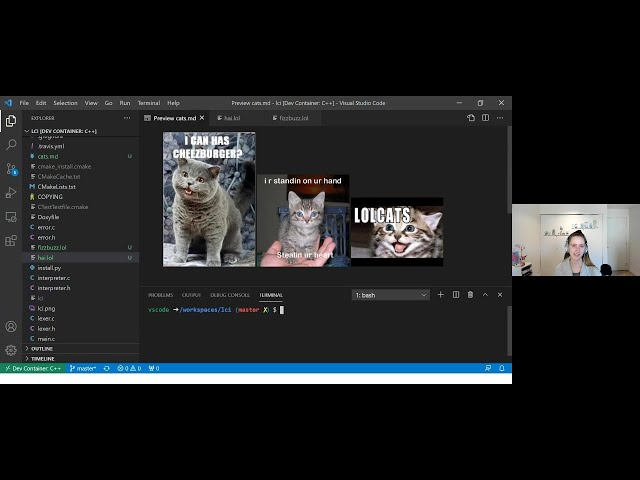This screenshot has height=480, width=640.
Task: Open the Source Control view
Action: 11,169
